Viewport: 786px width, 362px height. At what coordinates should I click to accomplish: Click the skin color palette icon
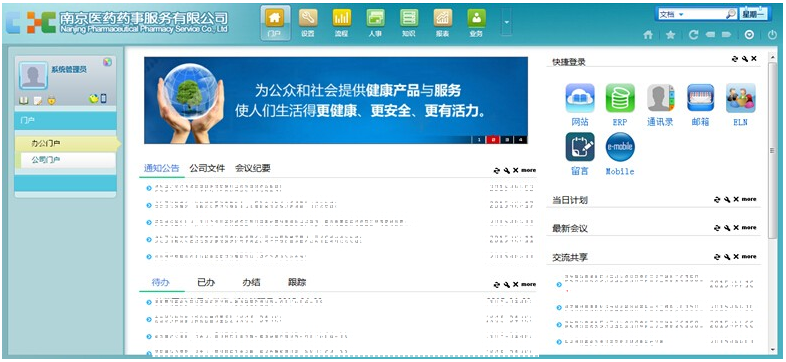[107, 62]
